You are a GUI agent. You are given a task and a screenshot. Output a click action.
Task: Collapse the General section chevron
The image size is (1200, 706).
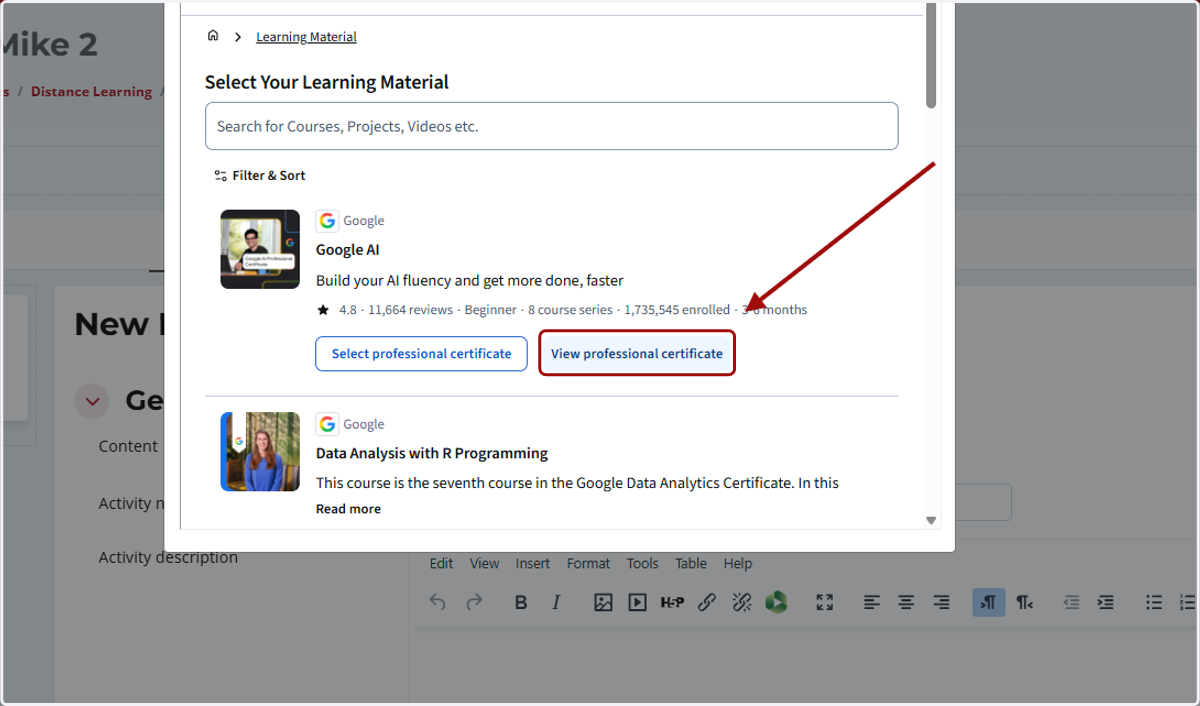(x=92, y=402)
